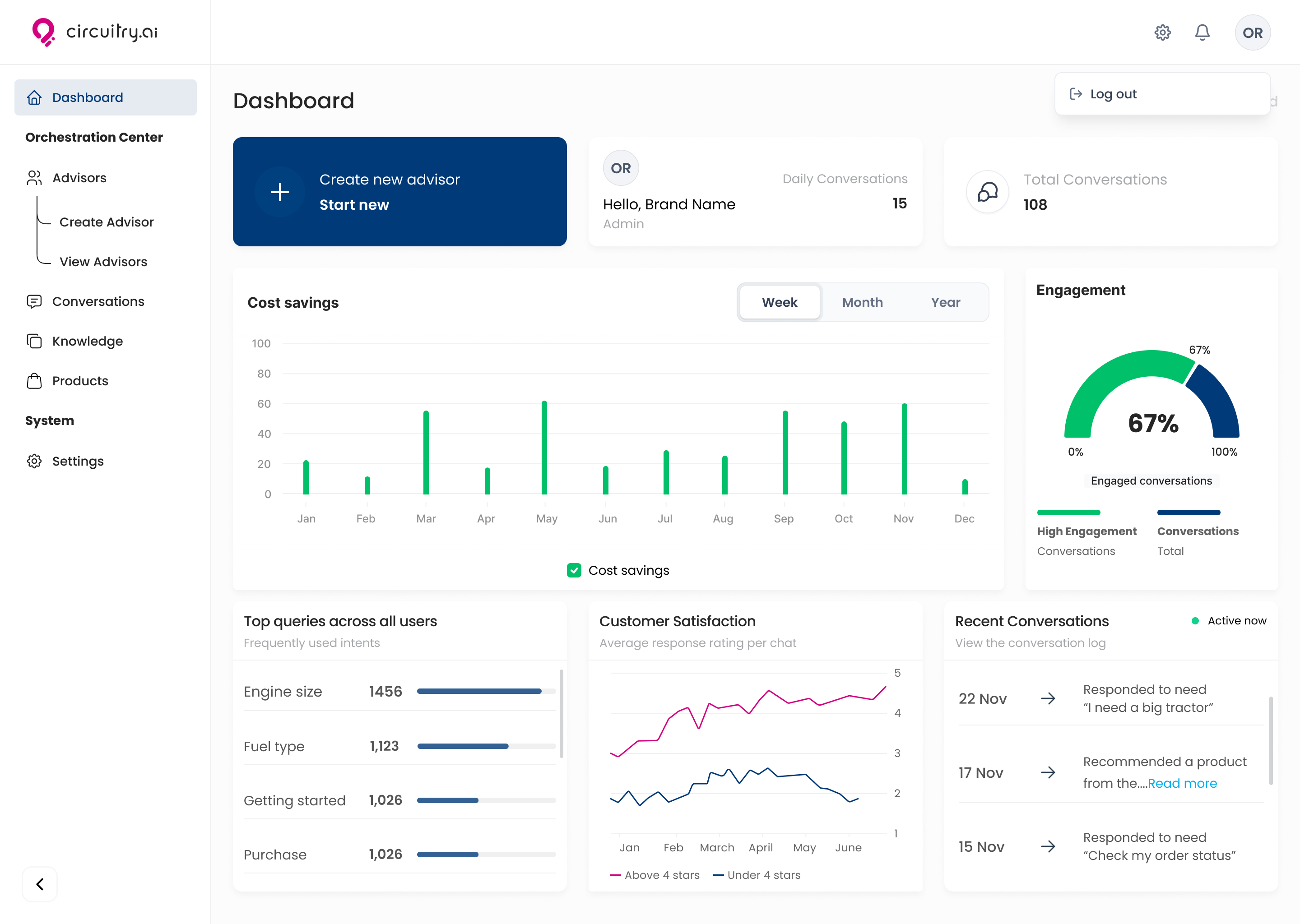
Task: Click Read more in 17 Nov conversation
Action: coord(1182,784)
